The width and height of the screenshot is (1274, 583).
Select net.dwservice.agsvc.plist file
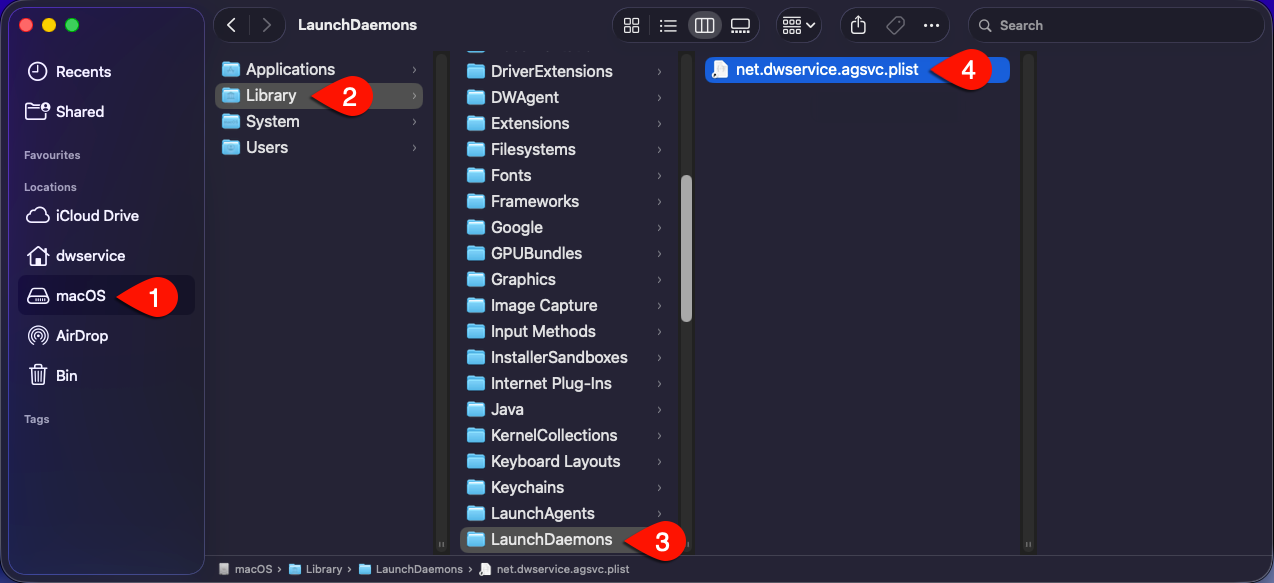(857, 70)
